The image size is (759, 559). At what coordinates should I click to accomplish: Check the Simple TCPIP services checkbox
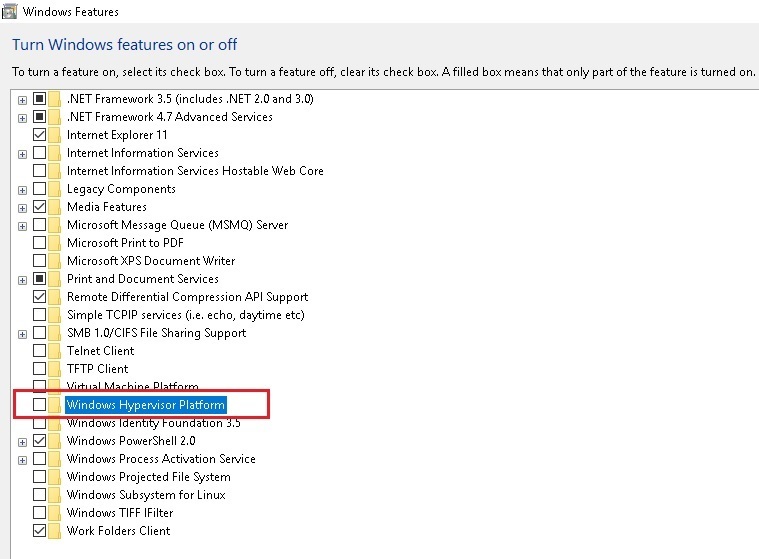tap(40, 315)
